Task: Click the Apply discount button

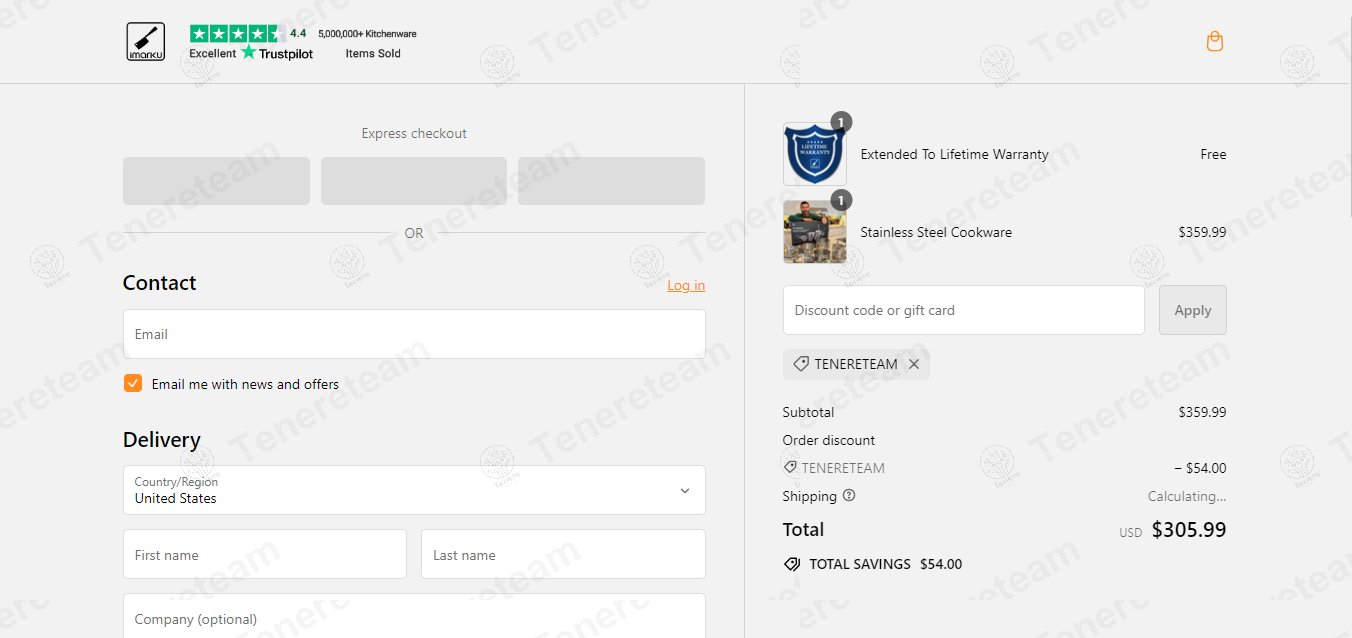Action: pos(1193,310)
